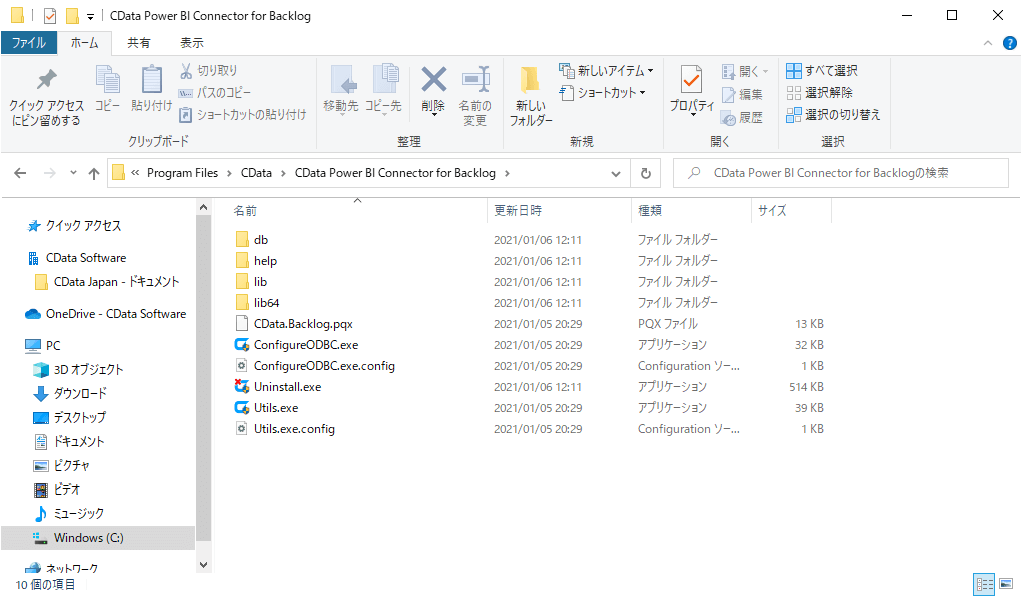Image resolution: width=1022 pixels, height=597 pixels.
Task: Sort by Size (サイズ) column header
Action: pyautogui.click(x=772, y=211)
